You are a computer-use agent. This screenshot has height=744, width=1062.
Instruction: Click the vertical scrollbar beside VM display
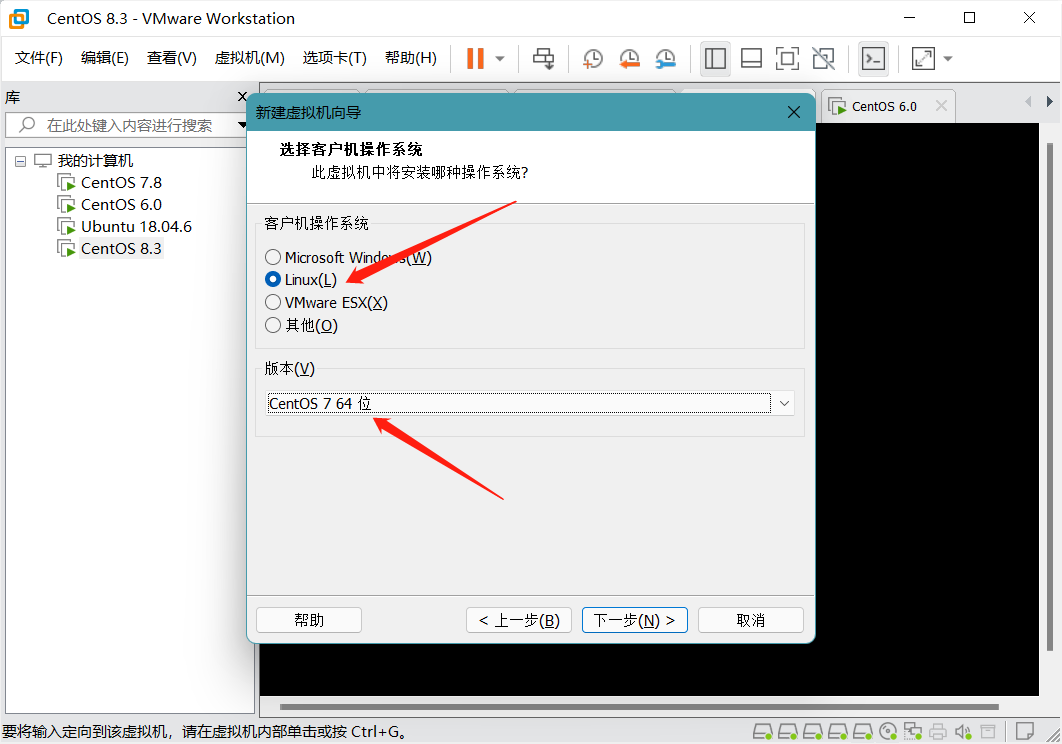tap(1049, 396)
